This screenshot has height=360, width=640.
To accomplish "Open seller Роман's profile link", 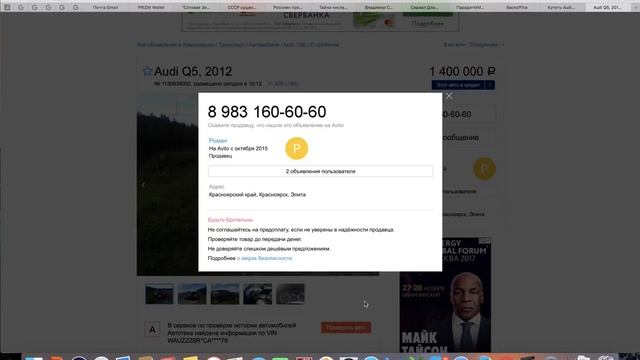I will pos(218,140).
